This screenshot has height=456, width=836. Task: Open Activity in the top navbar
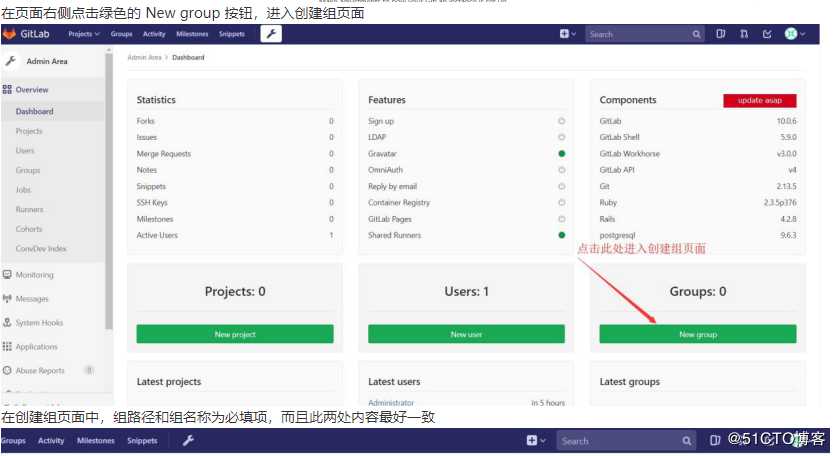pos(154,34)
